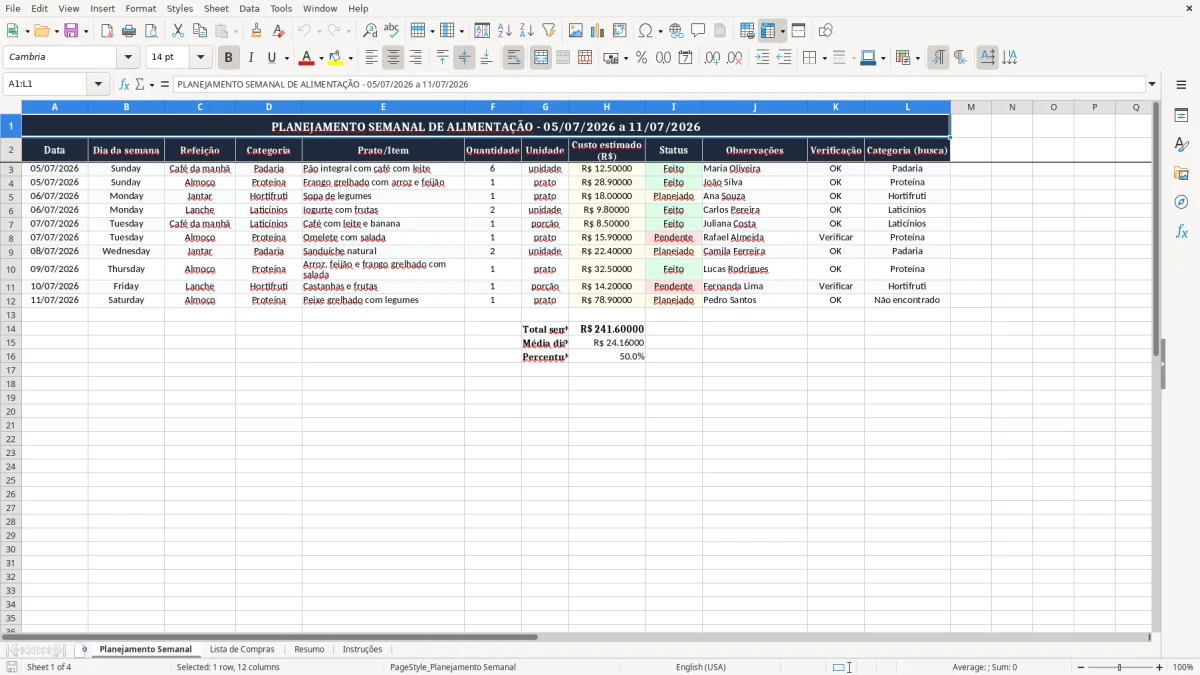Expand the Font Name dropdown
1200x675 pixels.
click(x=128, y=57)
